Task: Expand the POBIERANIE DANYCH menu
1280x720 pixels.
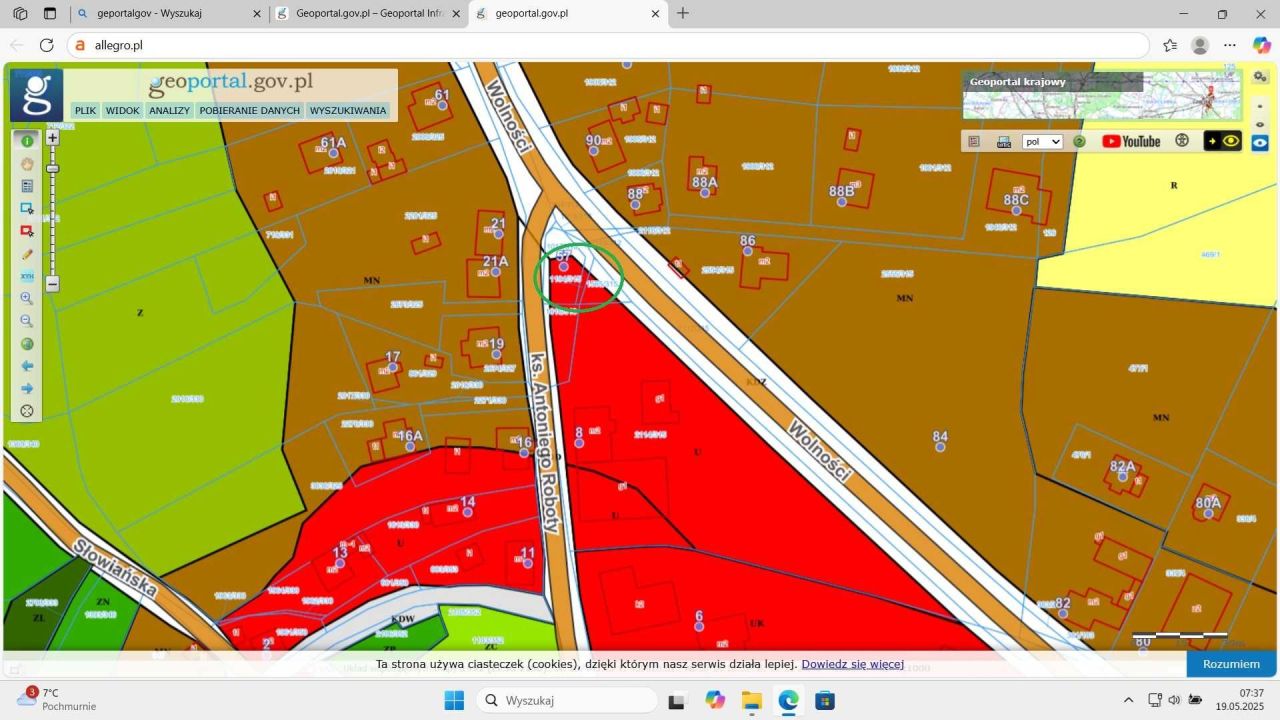Action: click(249, 111)
